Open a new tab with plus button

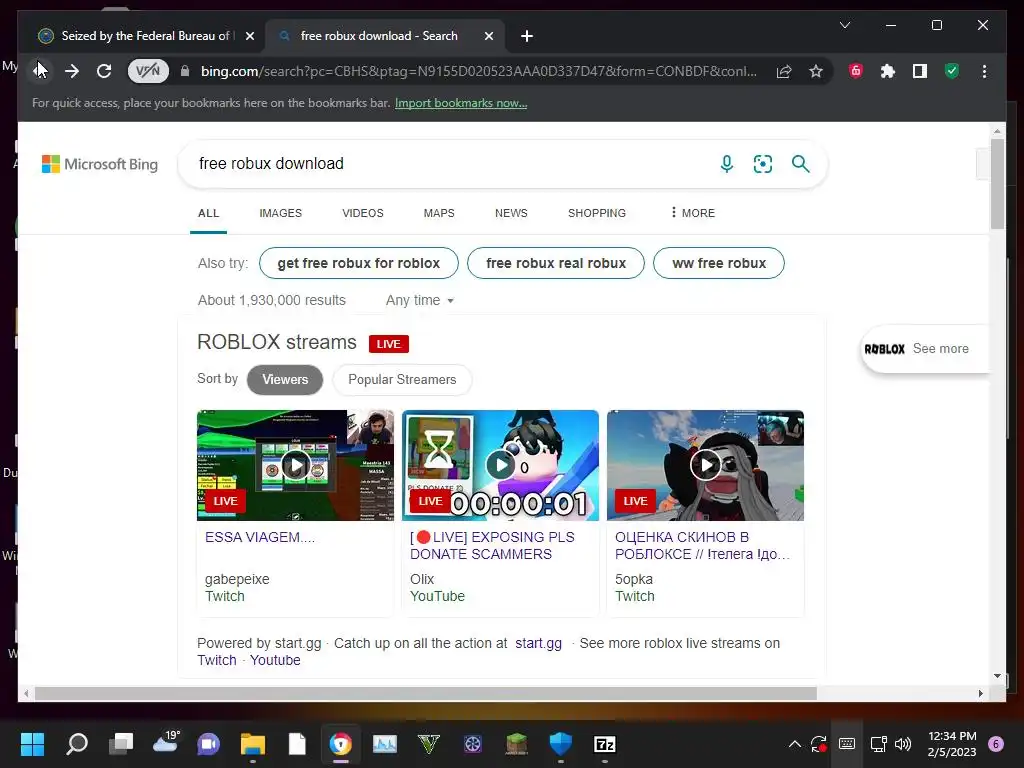(x=527, y=36)
